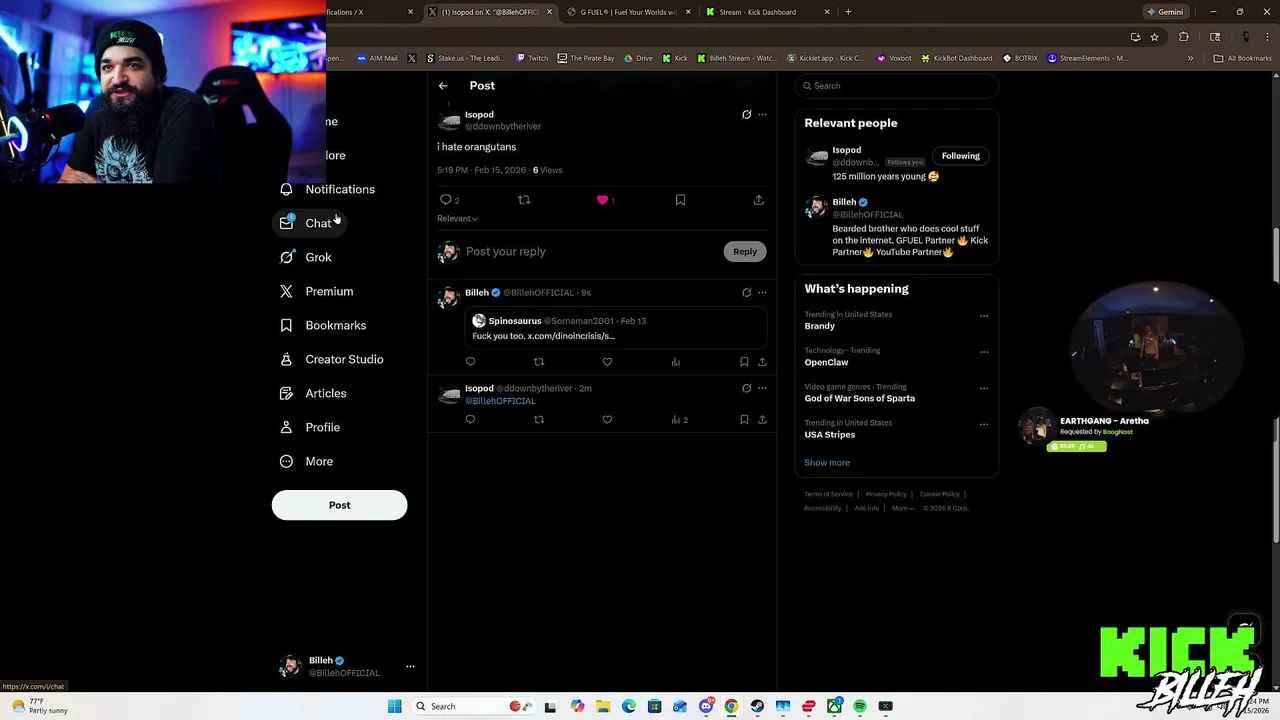Switch to G FUEL browser tab
Image resolution: width=1280 pixels, height=720 pixels.
coord(628,12)
